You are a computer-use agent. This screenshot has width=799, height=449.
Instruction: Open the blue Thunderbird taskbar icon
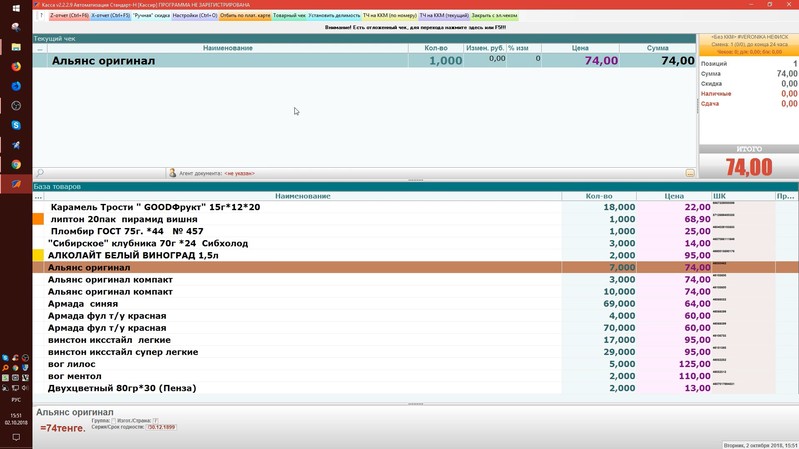16,86
